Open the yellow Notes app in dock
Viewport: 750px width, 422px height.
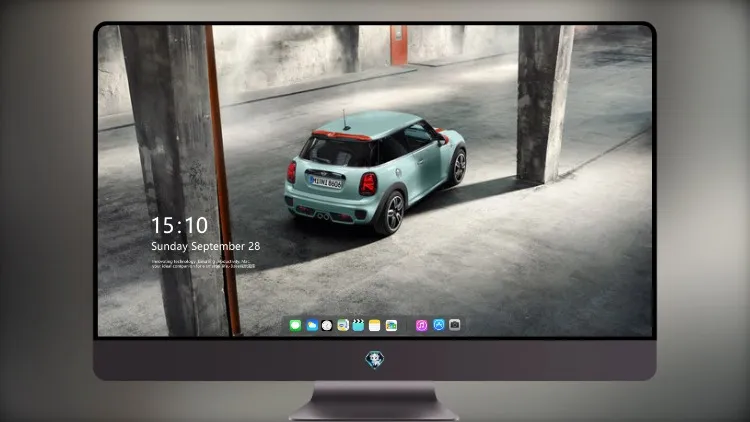375,325
